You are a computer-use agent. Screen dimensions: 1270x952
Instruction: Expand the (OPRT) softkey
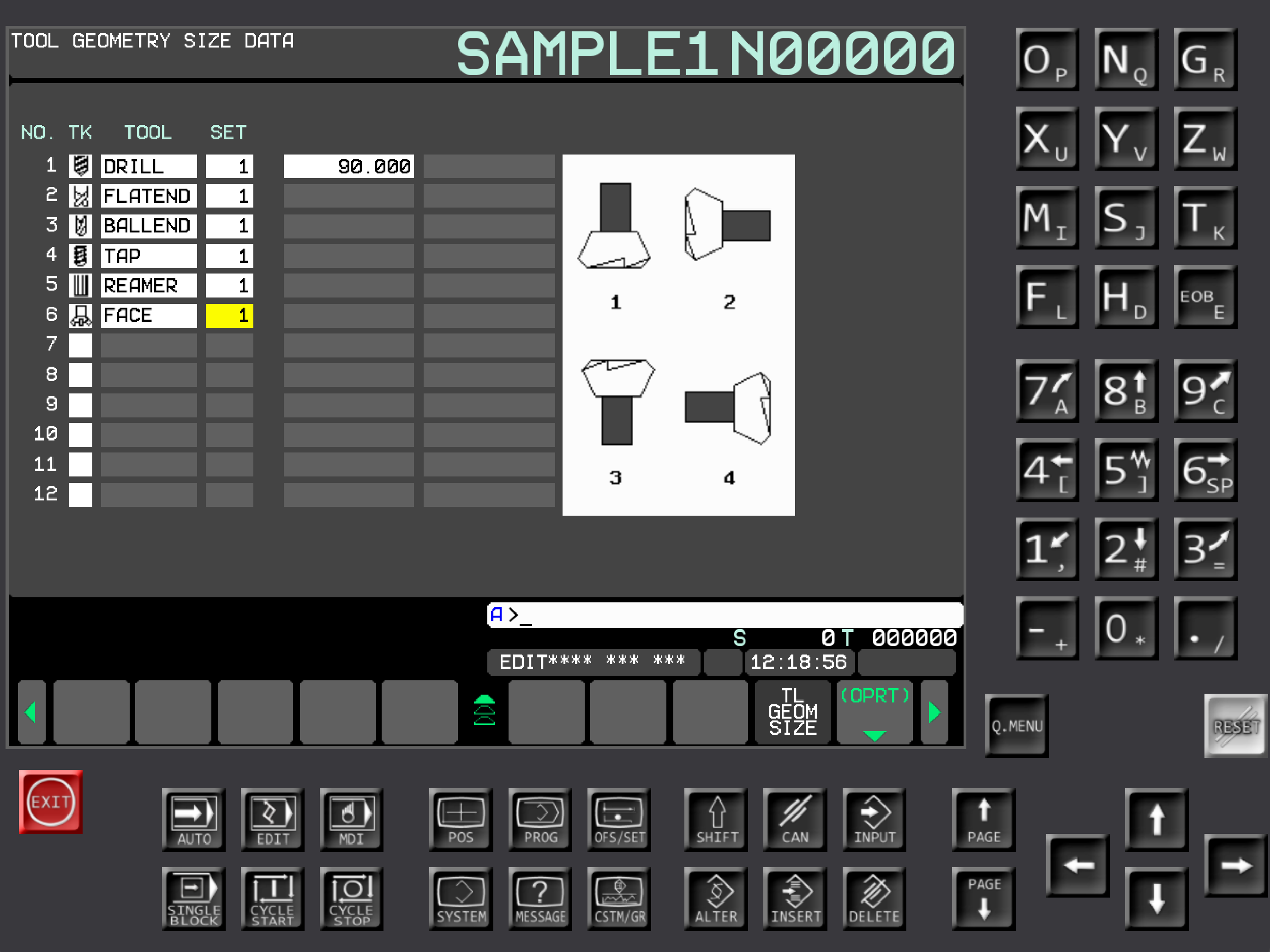pyautogui.click(x=875, y=712)
